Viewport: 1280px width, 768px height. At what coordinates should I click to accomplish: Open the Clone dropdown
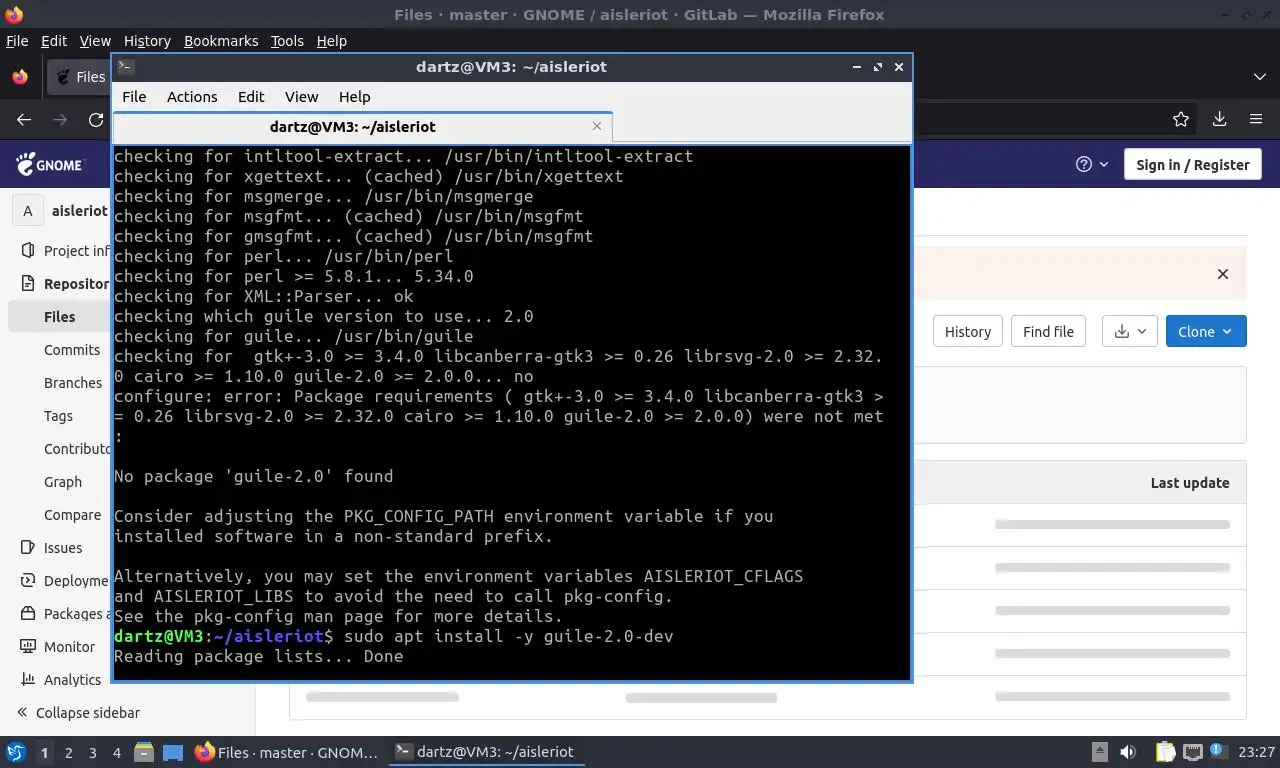1206,332
